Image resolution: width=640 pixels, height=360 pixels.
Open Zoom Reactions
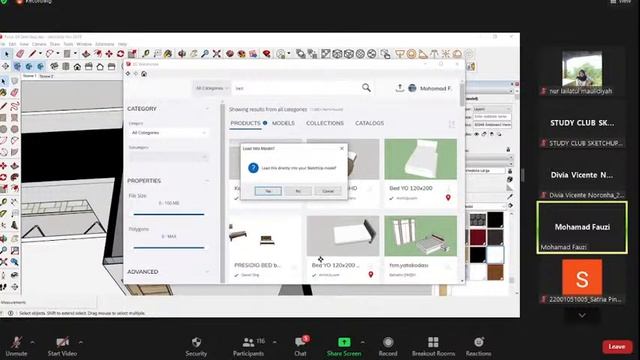pos(478,346)
